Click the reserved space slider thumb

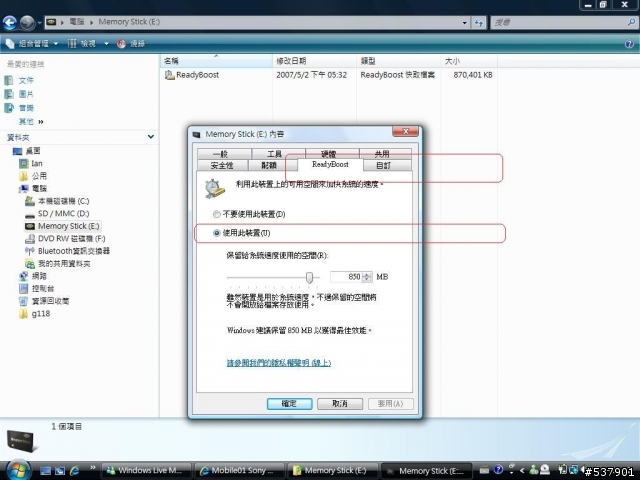[x=309, y=278]
